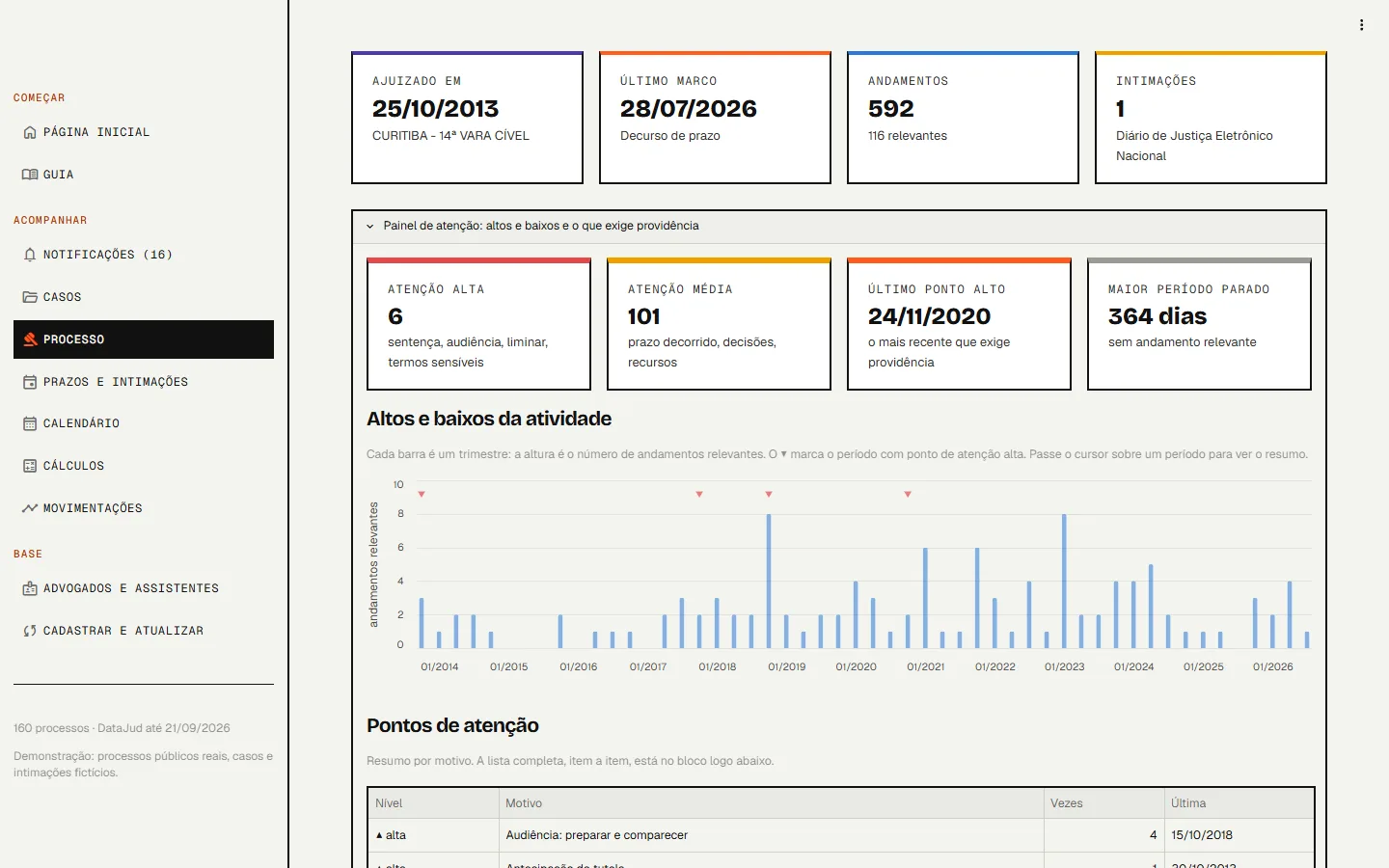The image size is (1389, 868).
Task: Click the Andamentos 592 card
Action: click(963, 118)
